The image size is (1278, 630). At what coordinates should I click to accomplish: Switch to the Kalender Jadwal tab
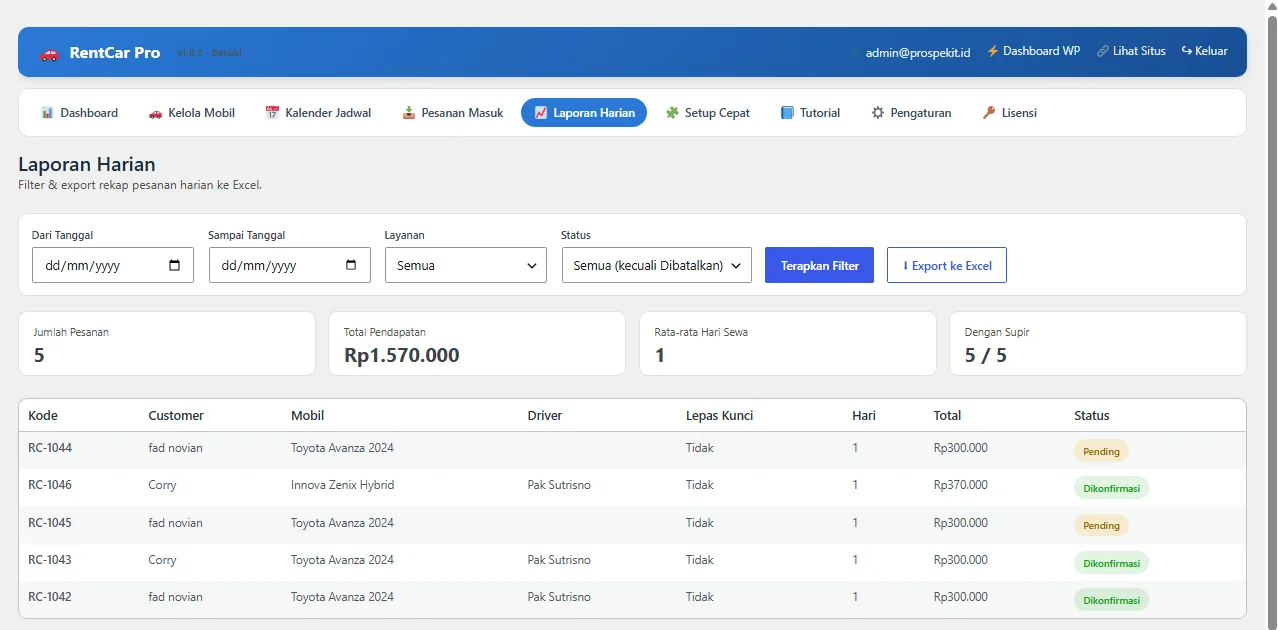318,113
